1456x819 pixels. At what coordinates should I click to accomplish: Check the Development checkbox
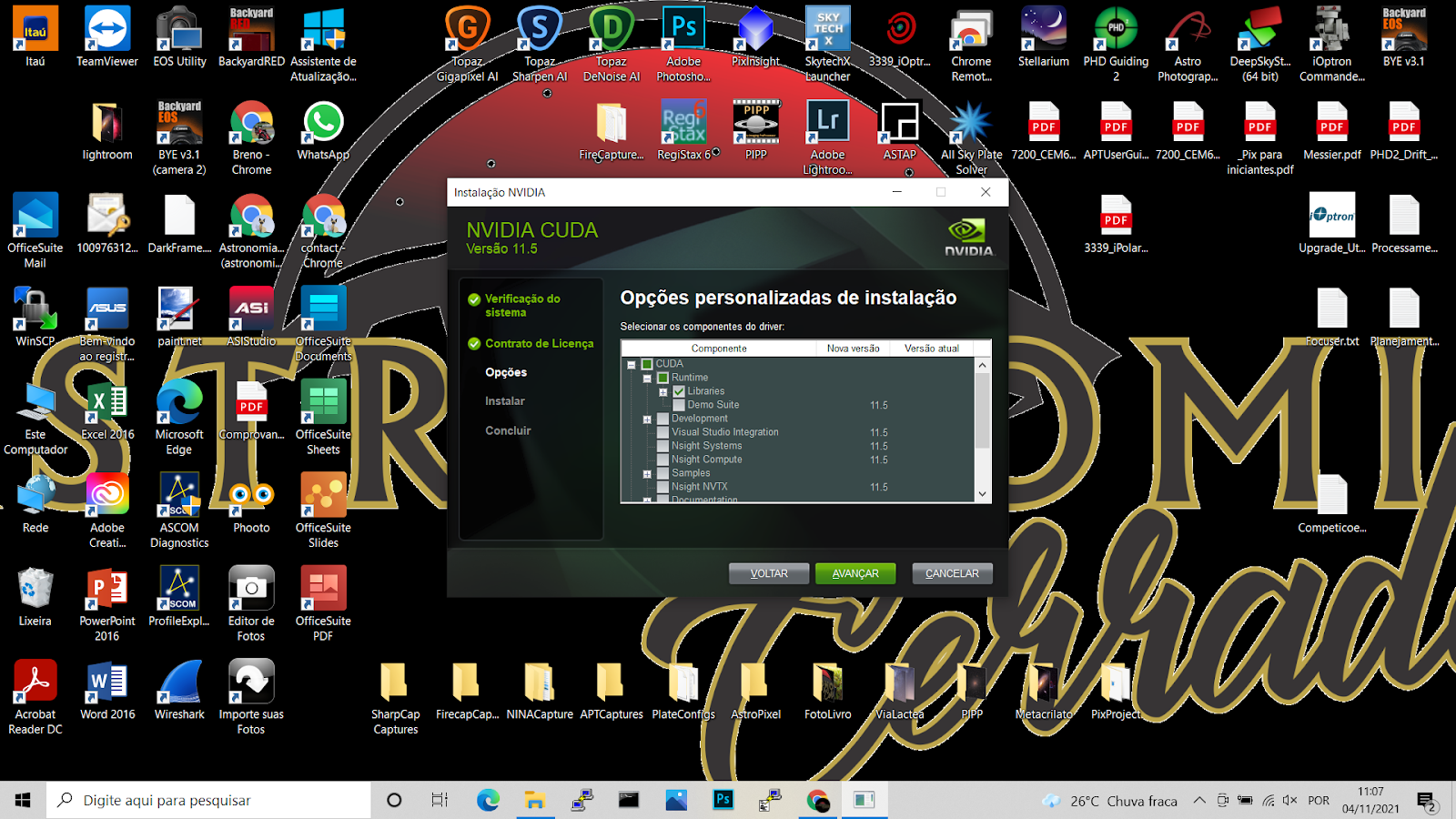662,419
